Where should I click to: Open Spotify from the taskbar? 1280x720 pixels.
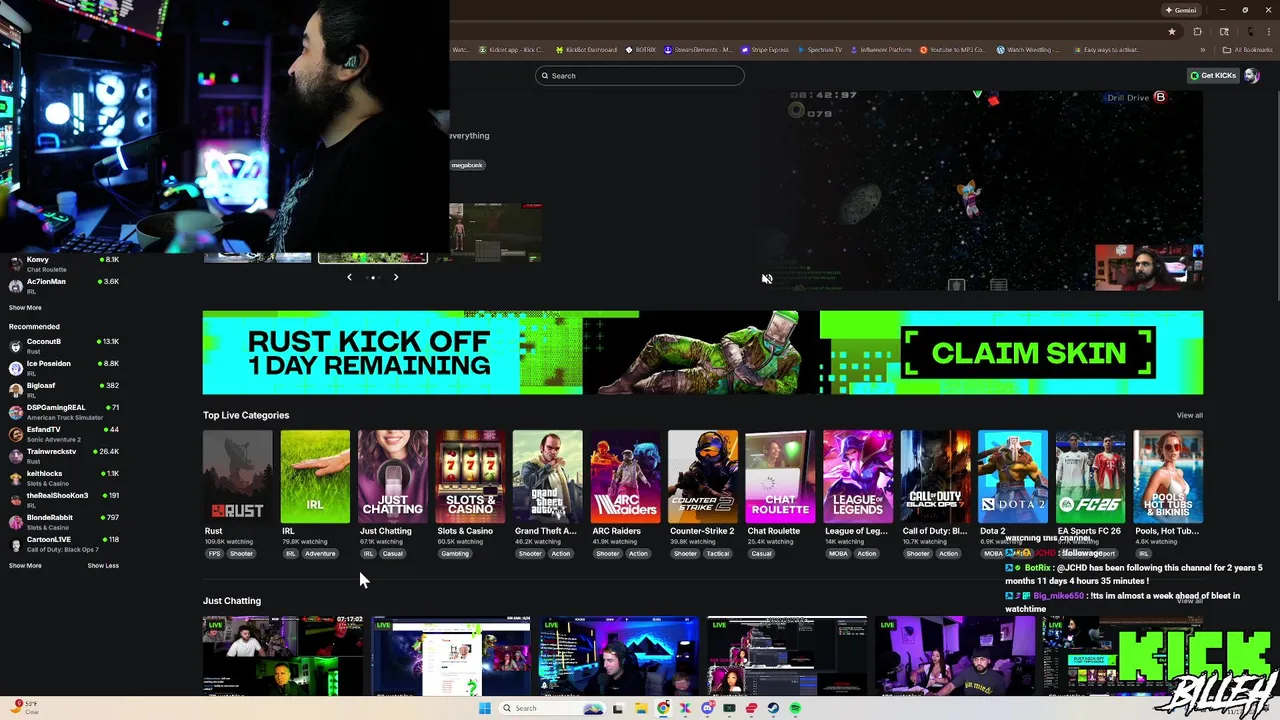coord(795,708)
